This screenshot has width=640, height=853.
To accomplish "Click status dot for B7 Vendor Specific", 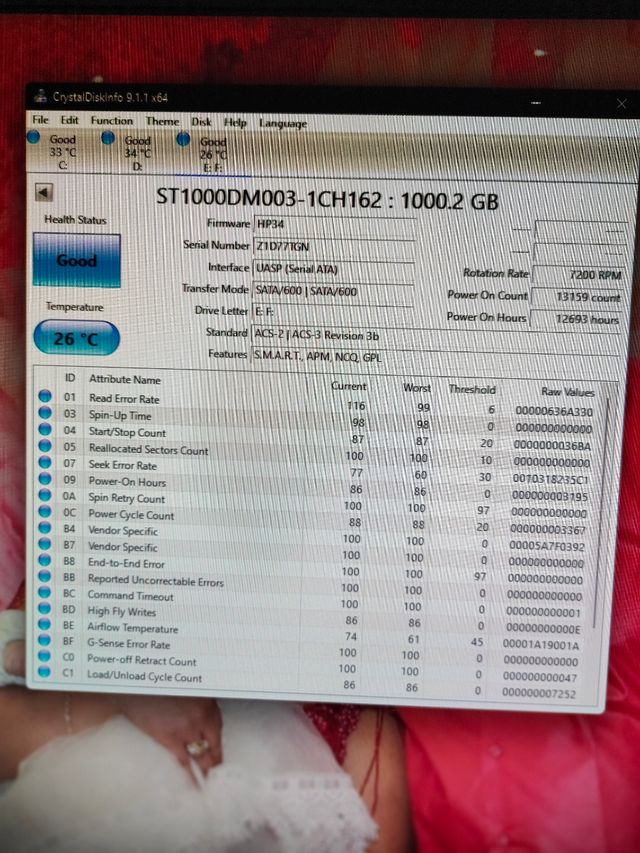I will pos(45,543).
